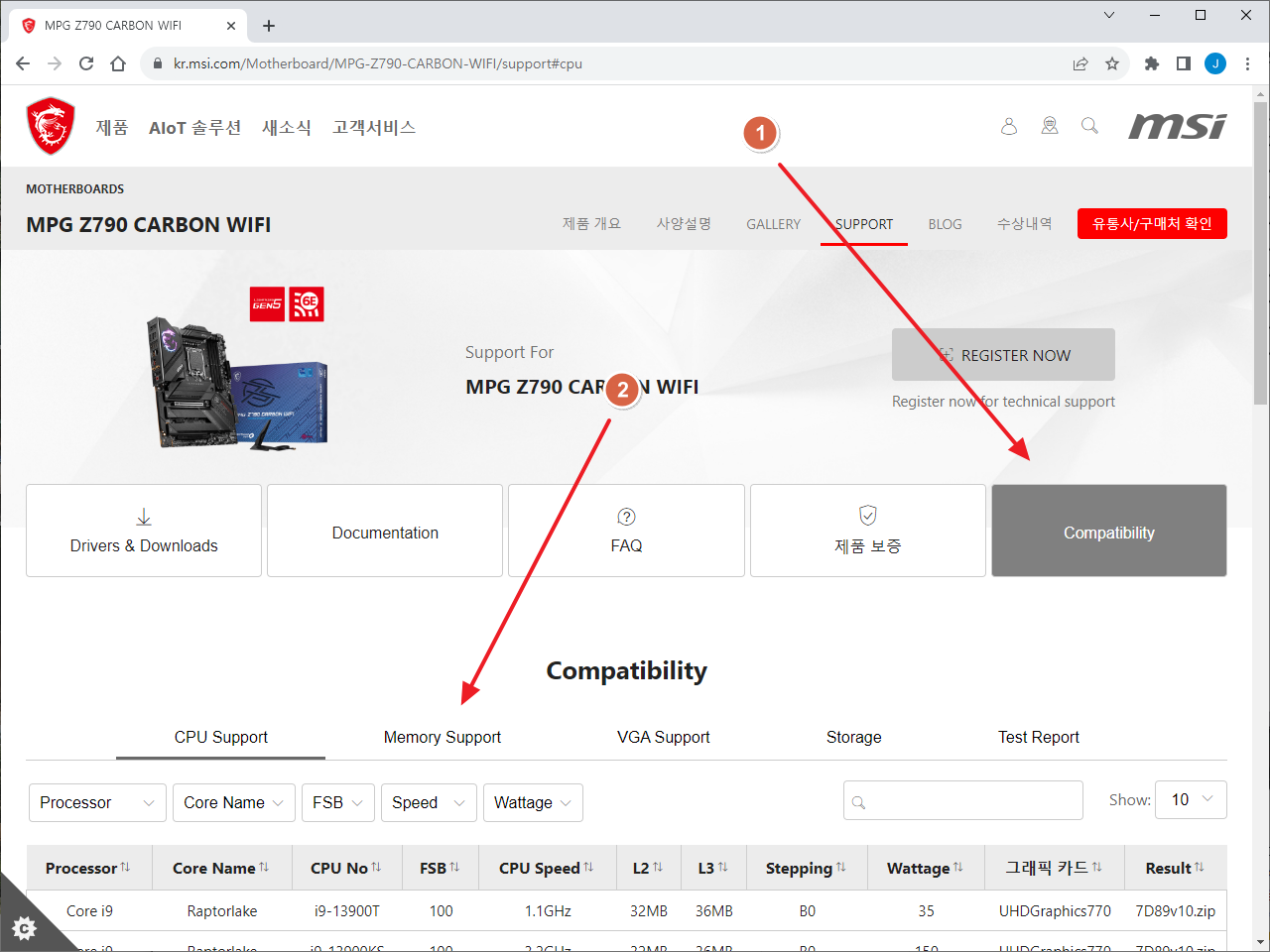
Task: Select the VGA Support tab
Action: [664, 737]
